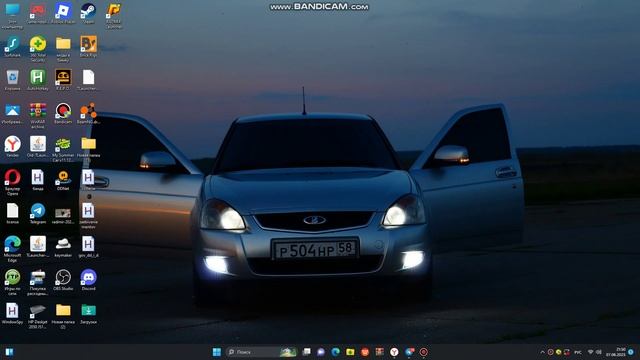Open the Old TLauncher Java icon
Screen dimensions: 640x360
(x=38, y=147)
